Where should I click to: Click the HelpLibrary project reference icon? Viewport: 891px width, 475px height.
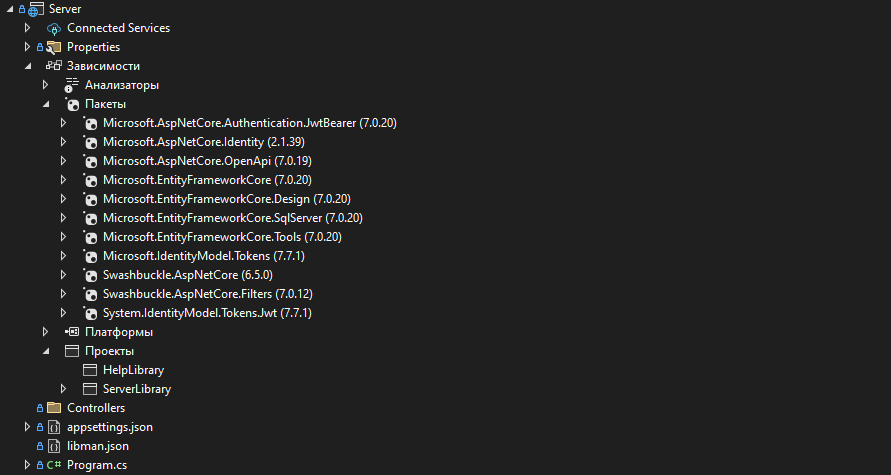coord(90,370)
